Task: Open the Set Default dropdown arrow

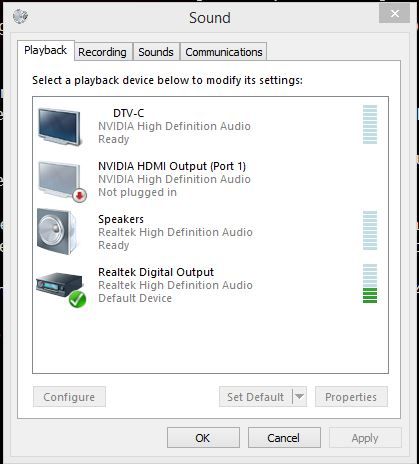Action: 299,396
